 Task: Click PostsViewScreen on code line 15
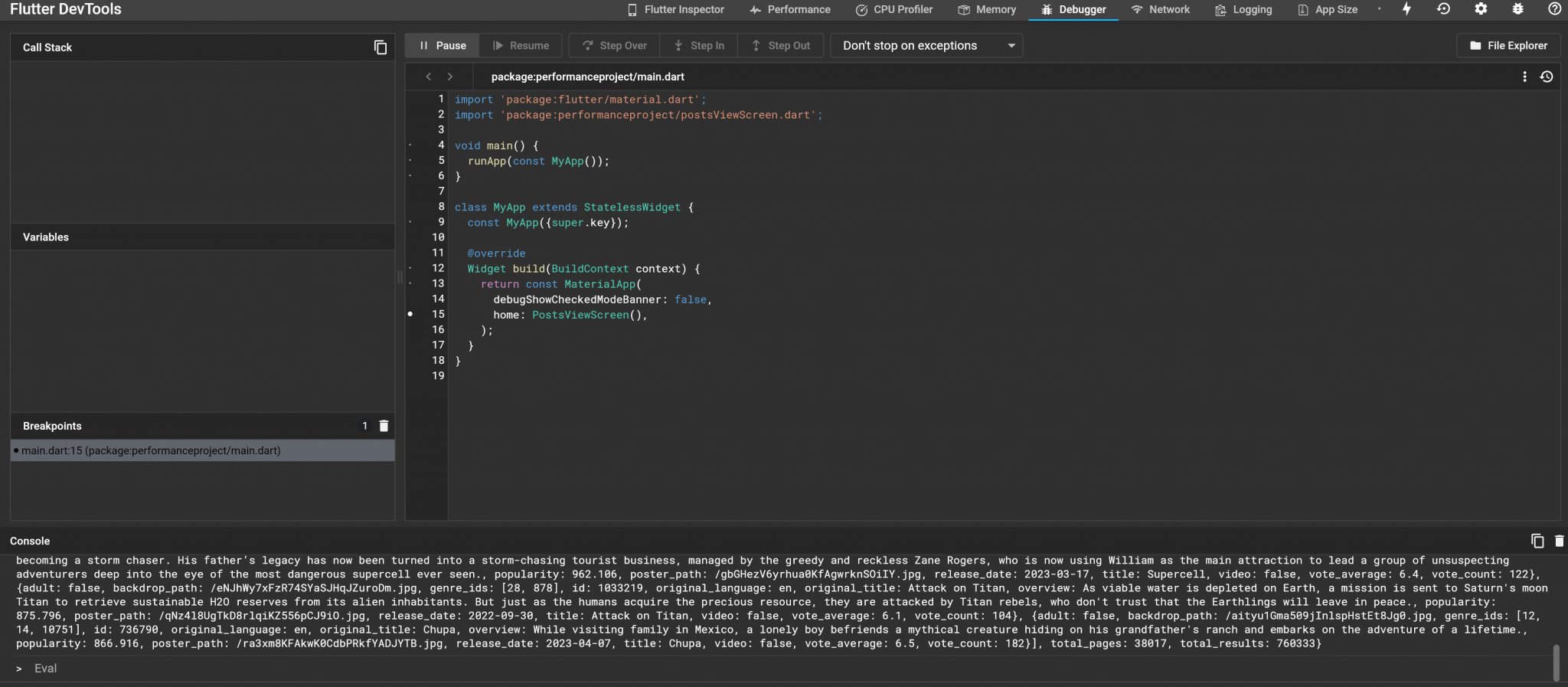pyautogui.click(x=580, y=315)
